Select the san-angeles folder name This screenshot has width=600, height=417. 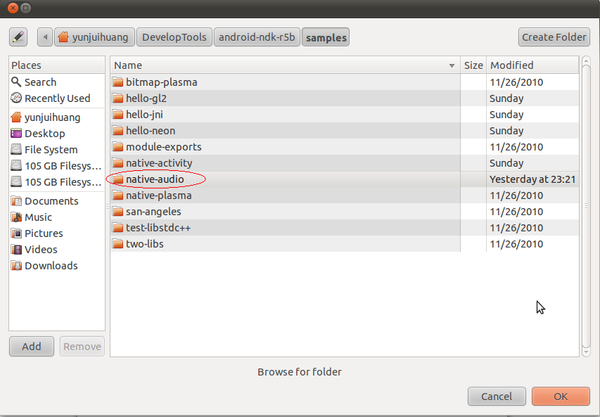click(x=153, y=212)
